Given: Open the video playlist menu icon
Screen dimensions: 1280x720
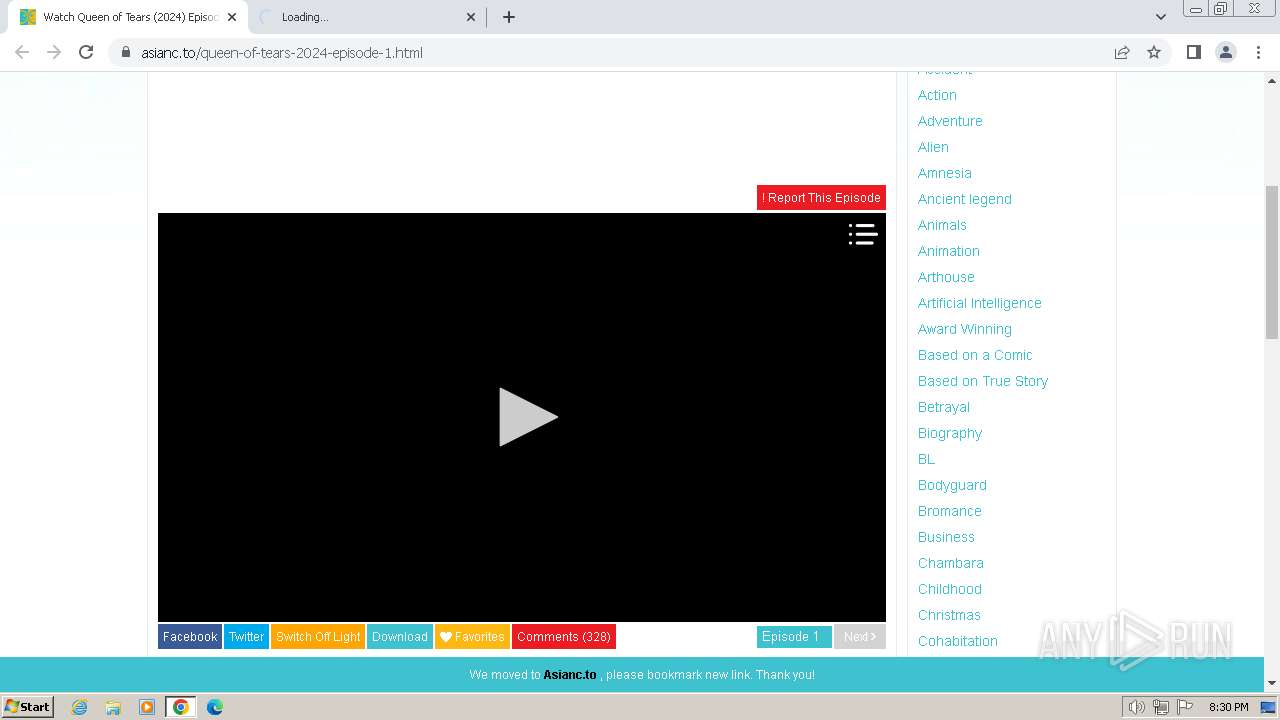Looking at the screenshot, I should pos(863,234).
